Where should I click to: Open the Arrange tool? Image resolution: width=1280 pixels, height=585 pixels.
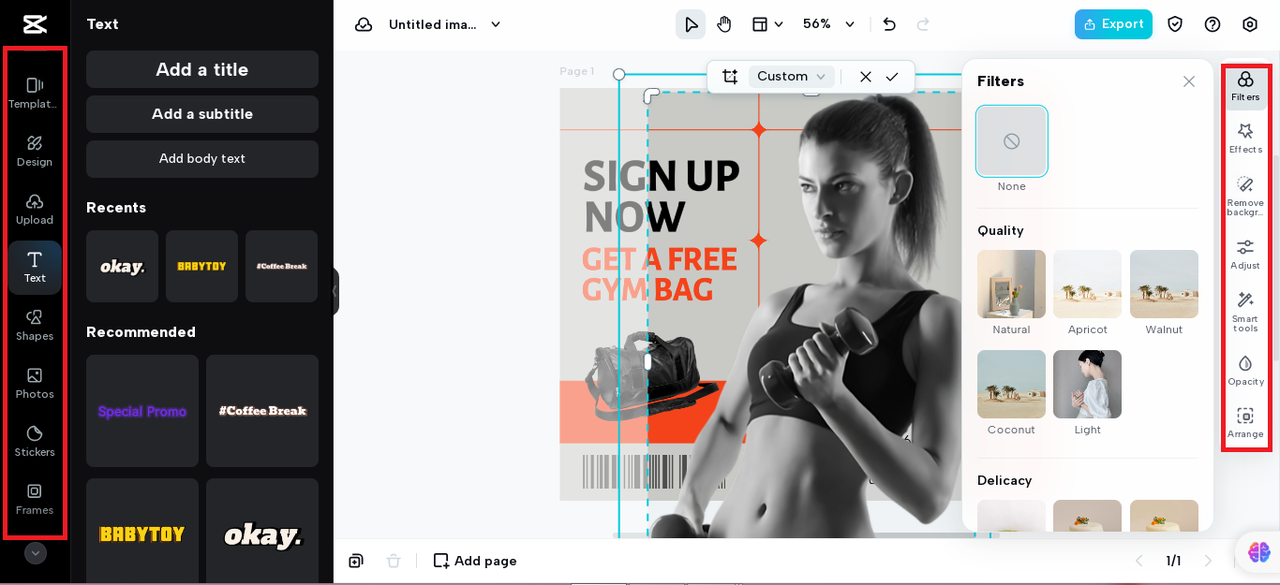(x=1245, y=423)
